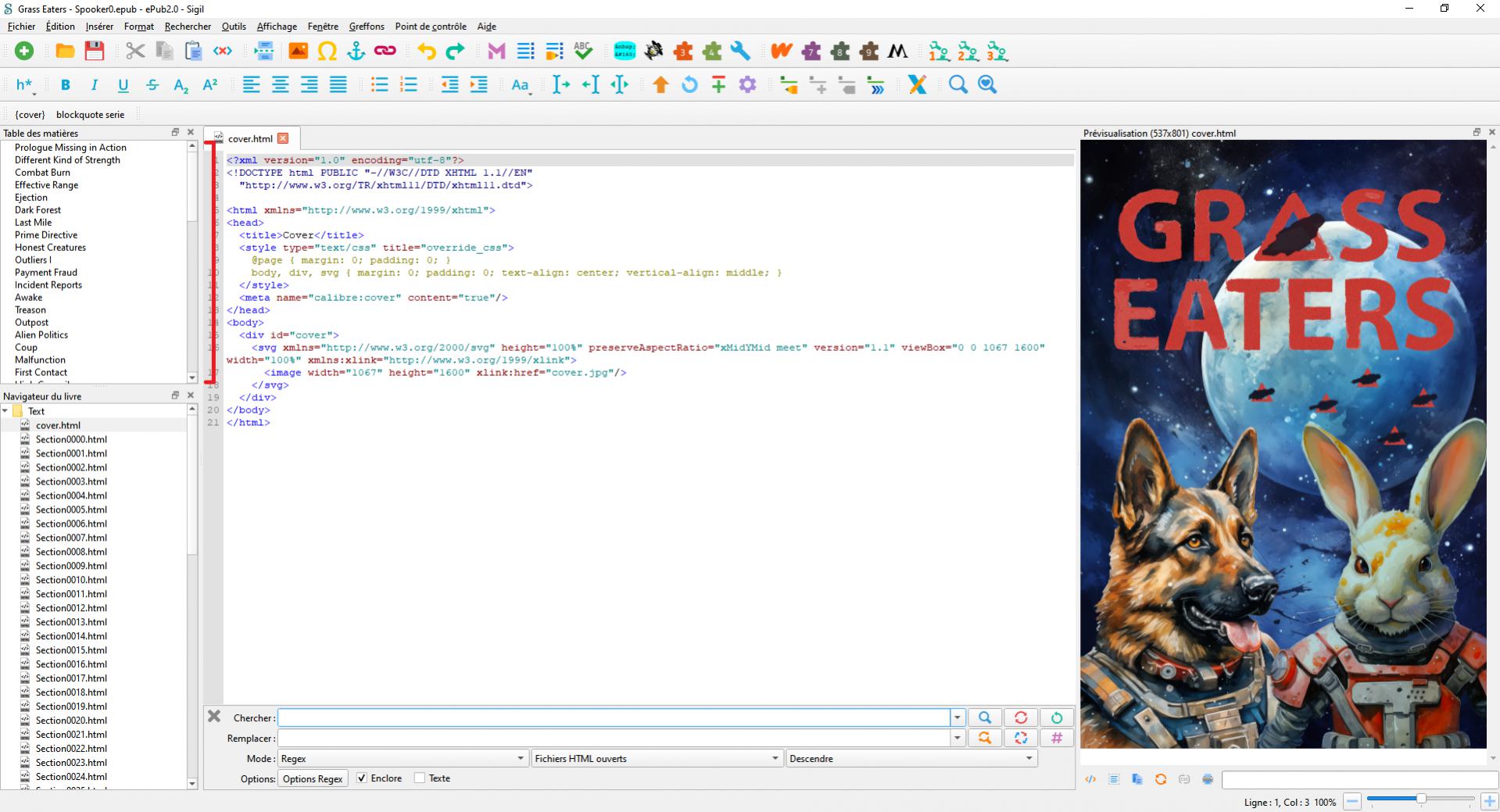The width and height of the screenshot is (1500, 812).
Task: Click the anchor Insert ID icon
Action: coord(356,52)
